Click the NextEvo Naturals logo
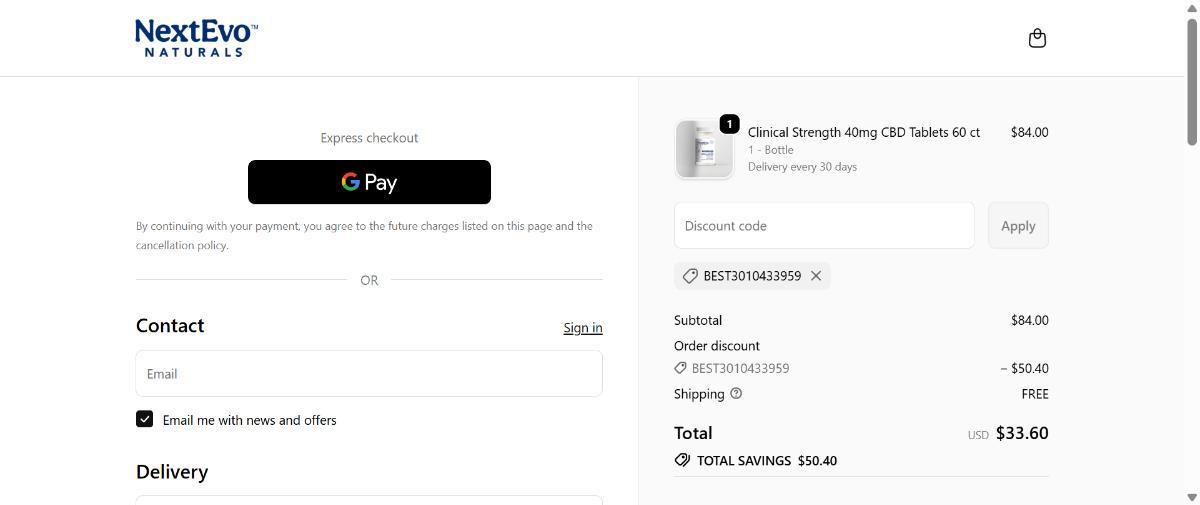1200x505 pixels. [x=196, y=38]
